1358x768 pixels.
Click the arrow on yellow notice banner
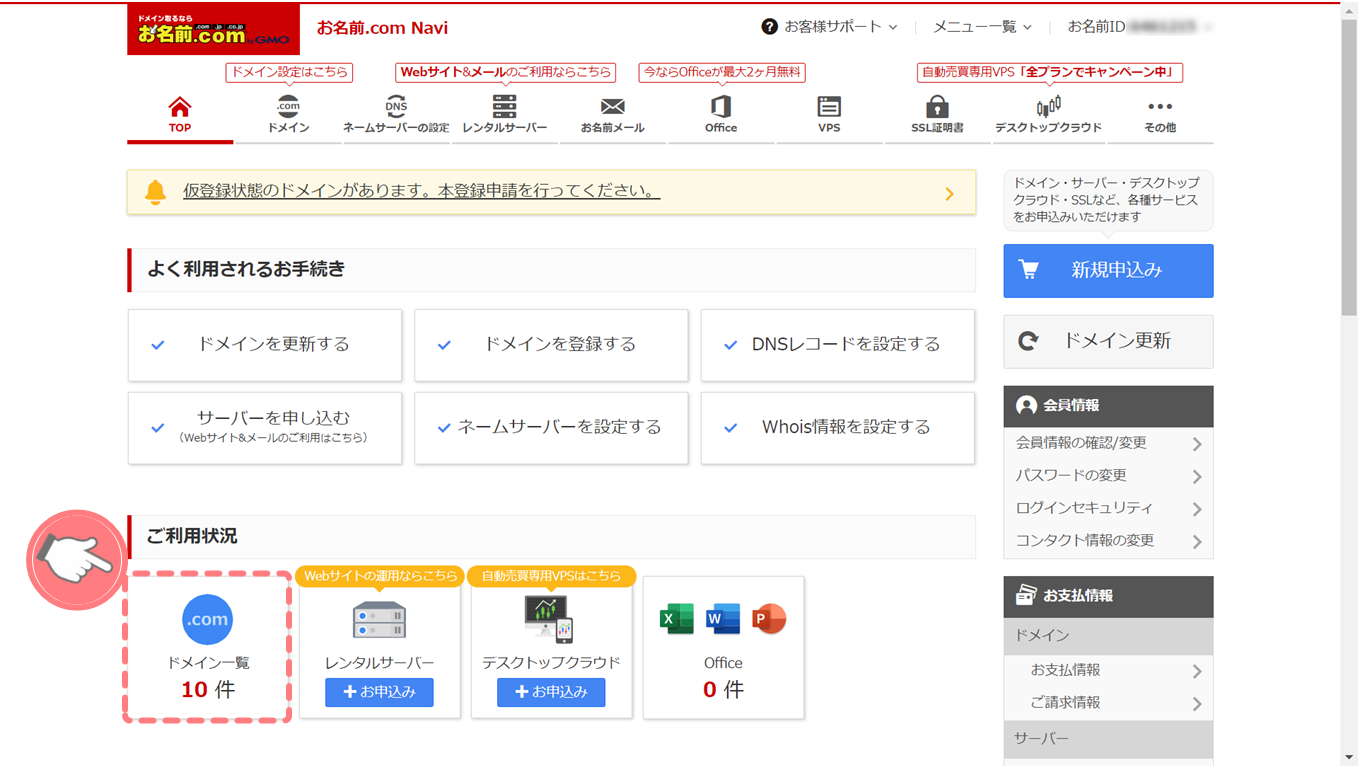[x=950, y=193]
